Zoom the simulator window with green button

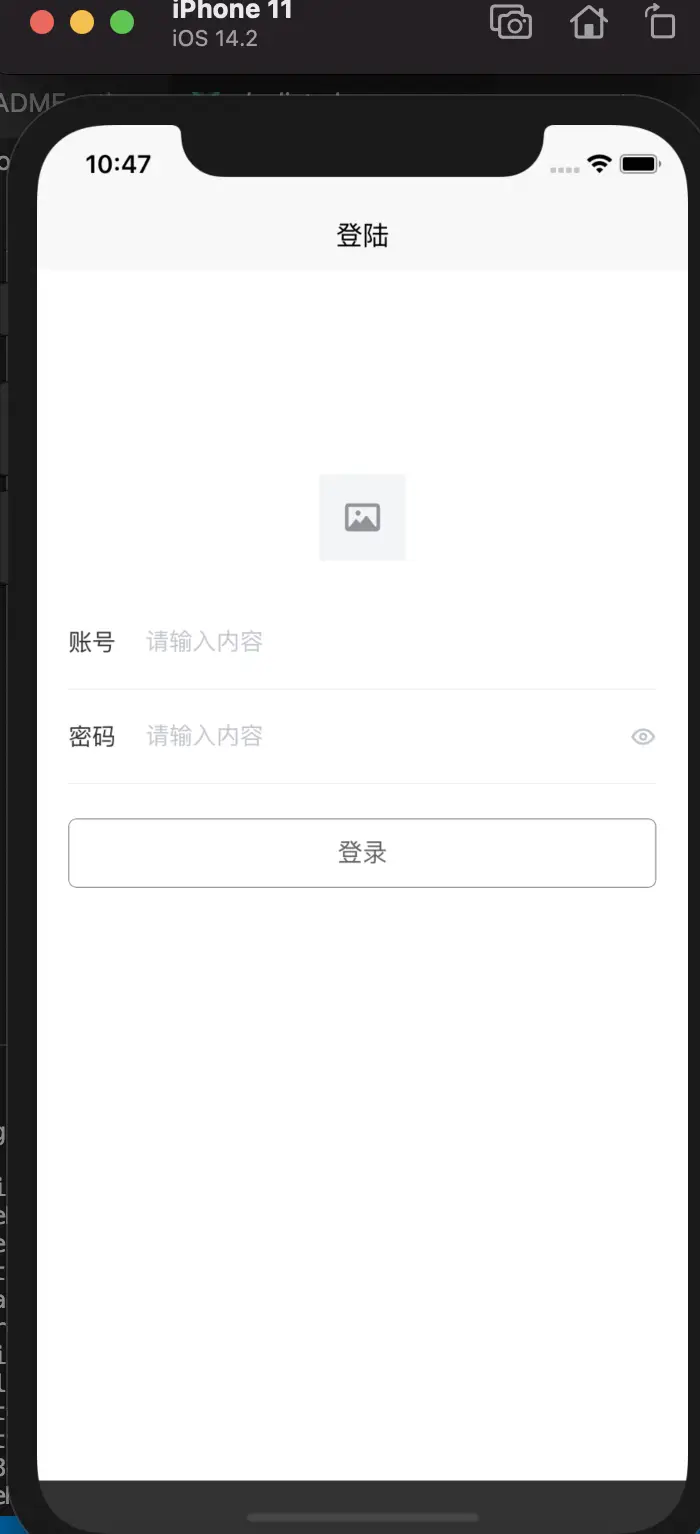122,22
